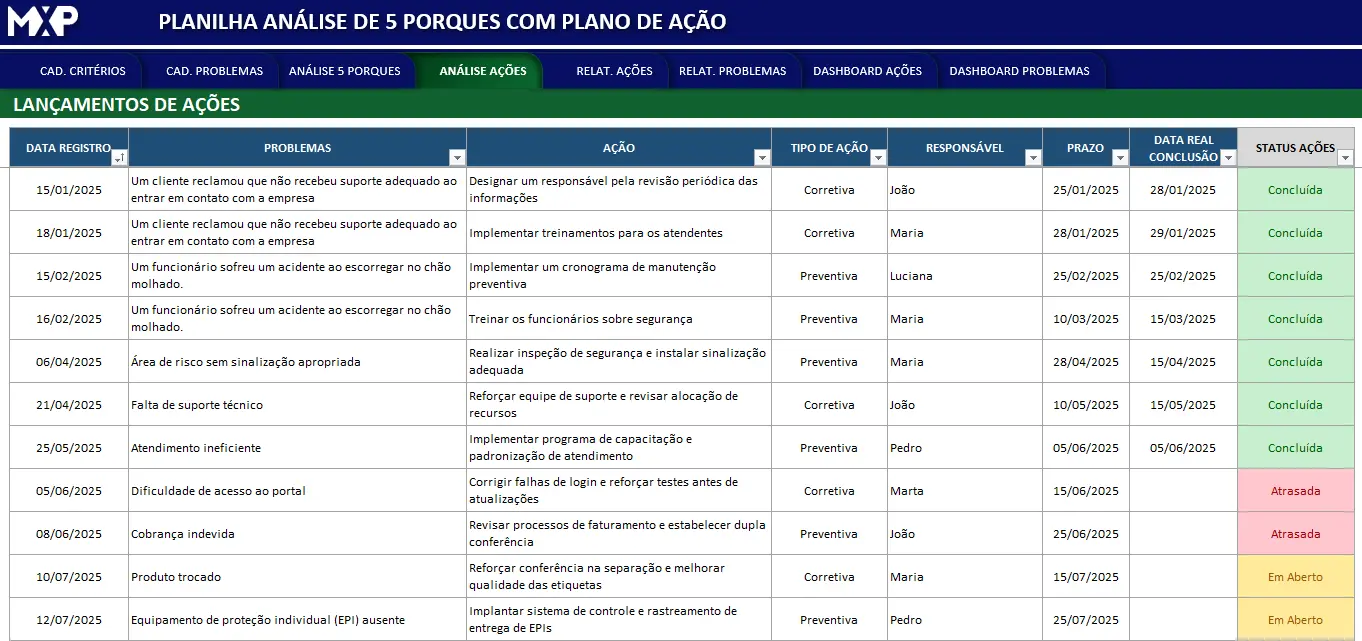Viewport: 1362px width, 641px height.
Task: Select the red Atrasada status for Cobrança indevida
Action: coord(1295,534)
